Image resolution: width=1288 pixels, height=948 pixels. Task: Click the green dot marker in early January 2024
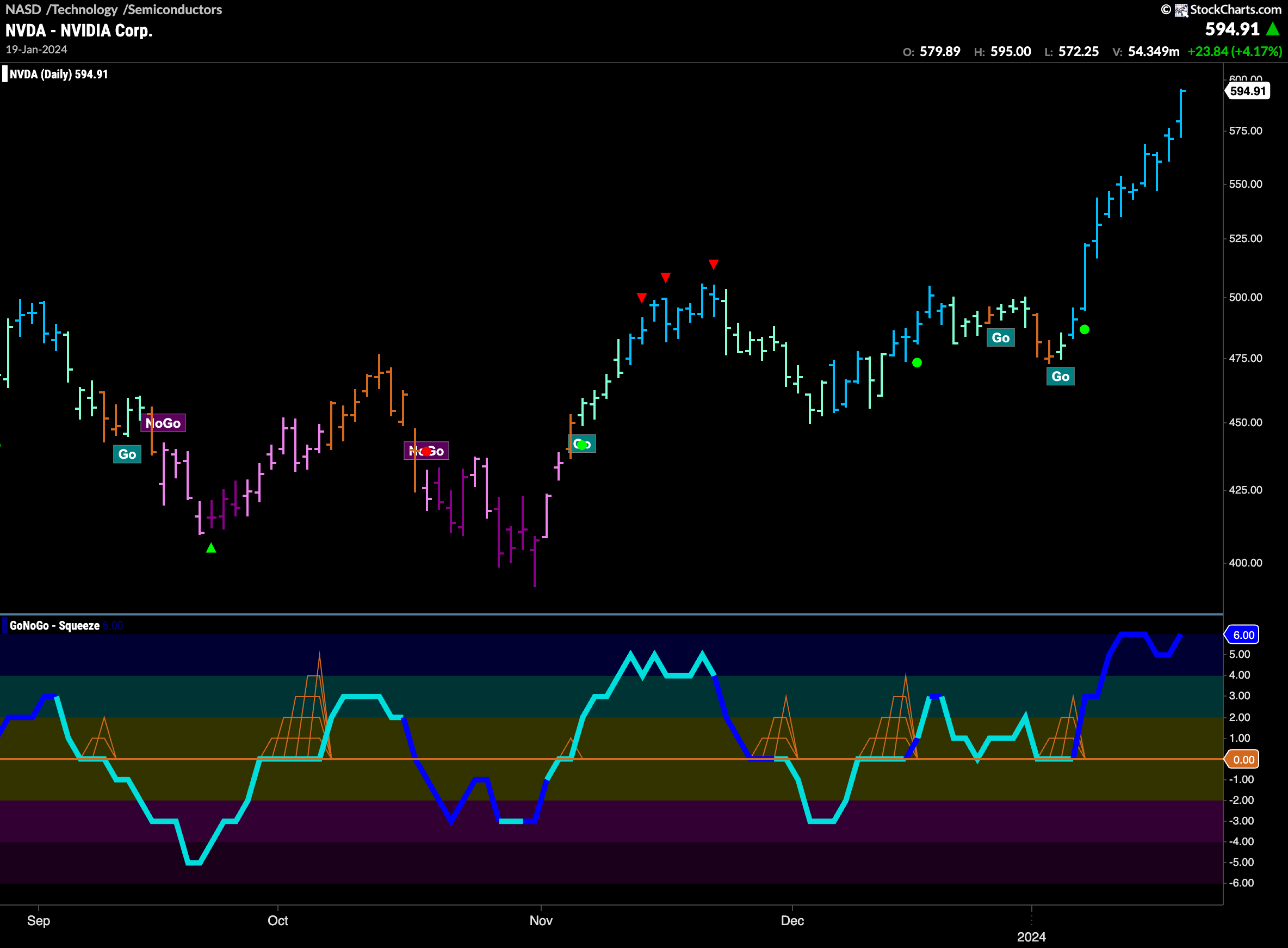pos(1085,329)
